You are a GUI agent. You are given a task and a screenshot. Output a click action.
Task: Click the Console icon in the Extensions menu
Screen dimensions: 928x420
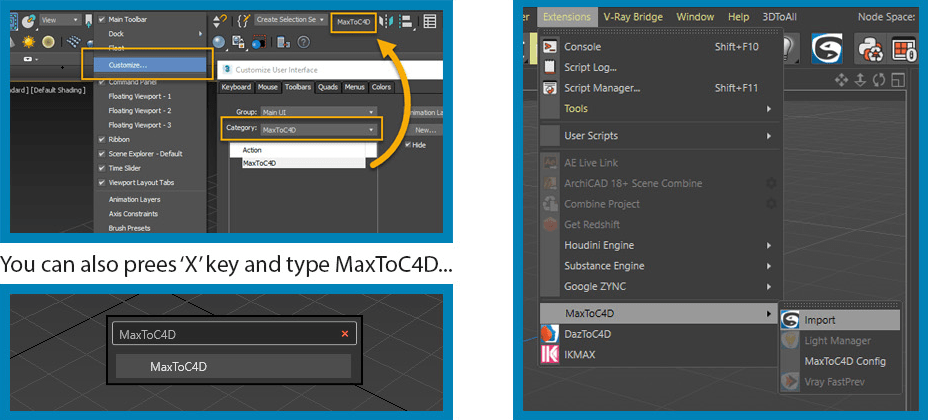tap(550, 47)
